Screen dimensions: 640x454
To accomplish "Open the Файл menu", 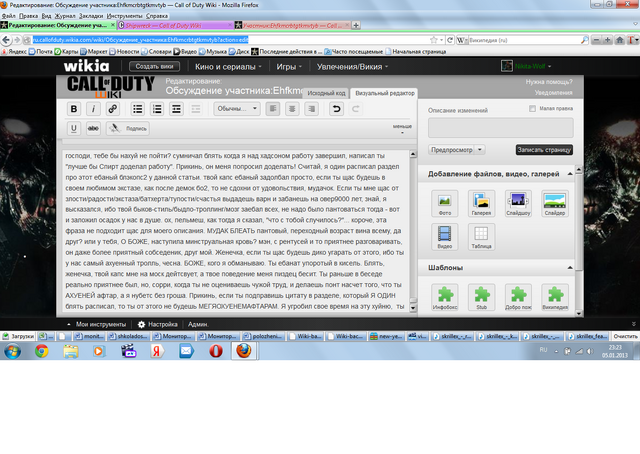I will click(x=9, y=16).
